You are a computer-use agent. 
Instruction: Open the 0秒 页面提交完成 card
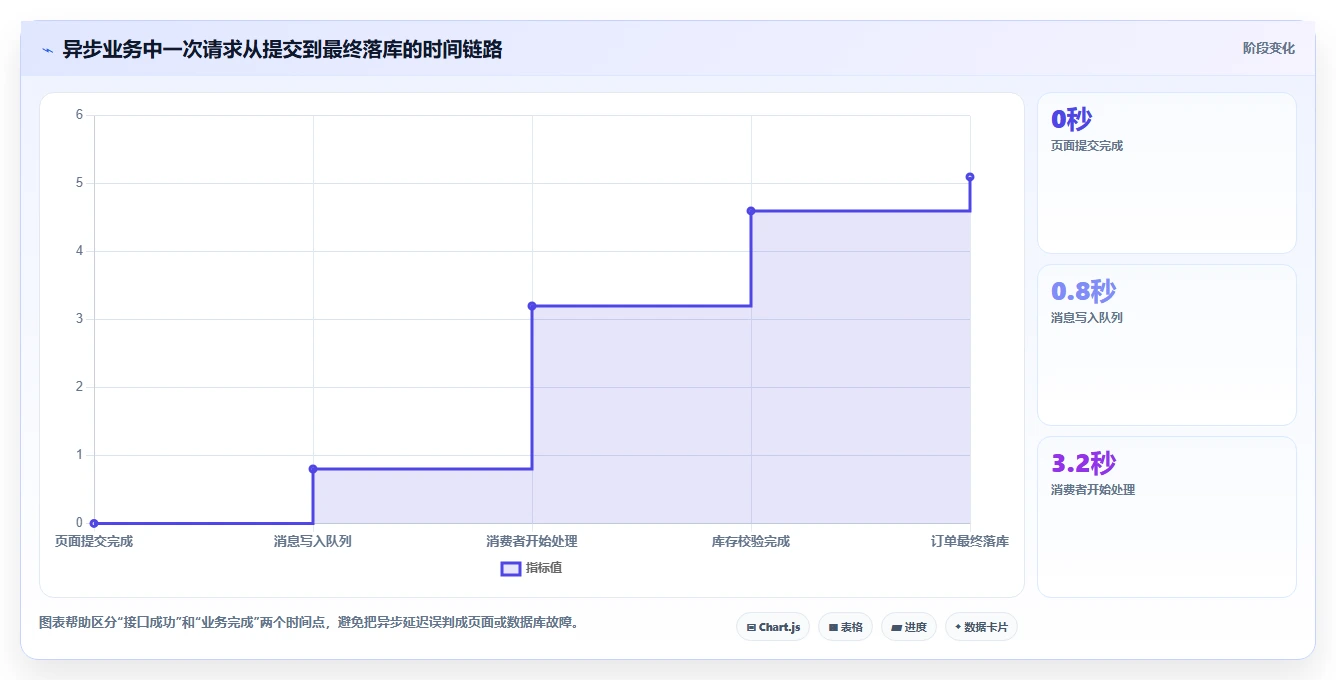[1166, 173]
